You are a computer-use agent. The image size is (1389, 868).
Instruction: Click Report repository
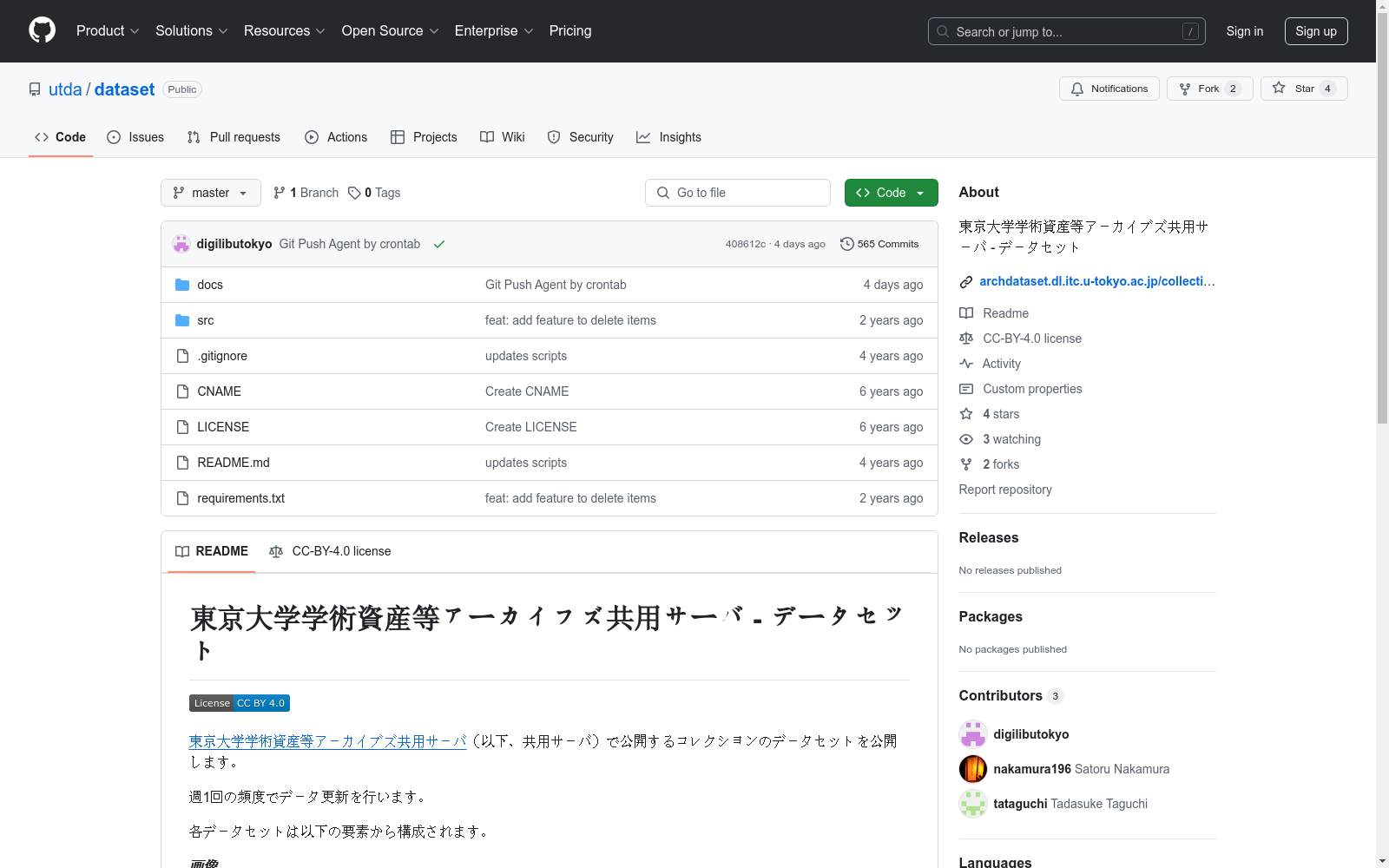point(1005,490)
